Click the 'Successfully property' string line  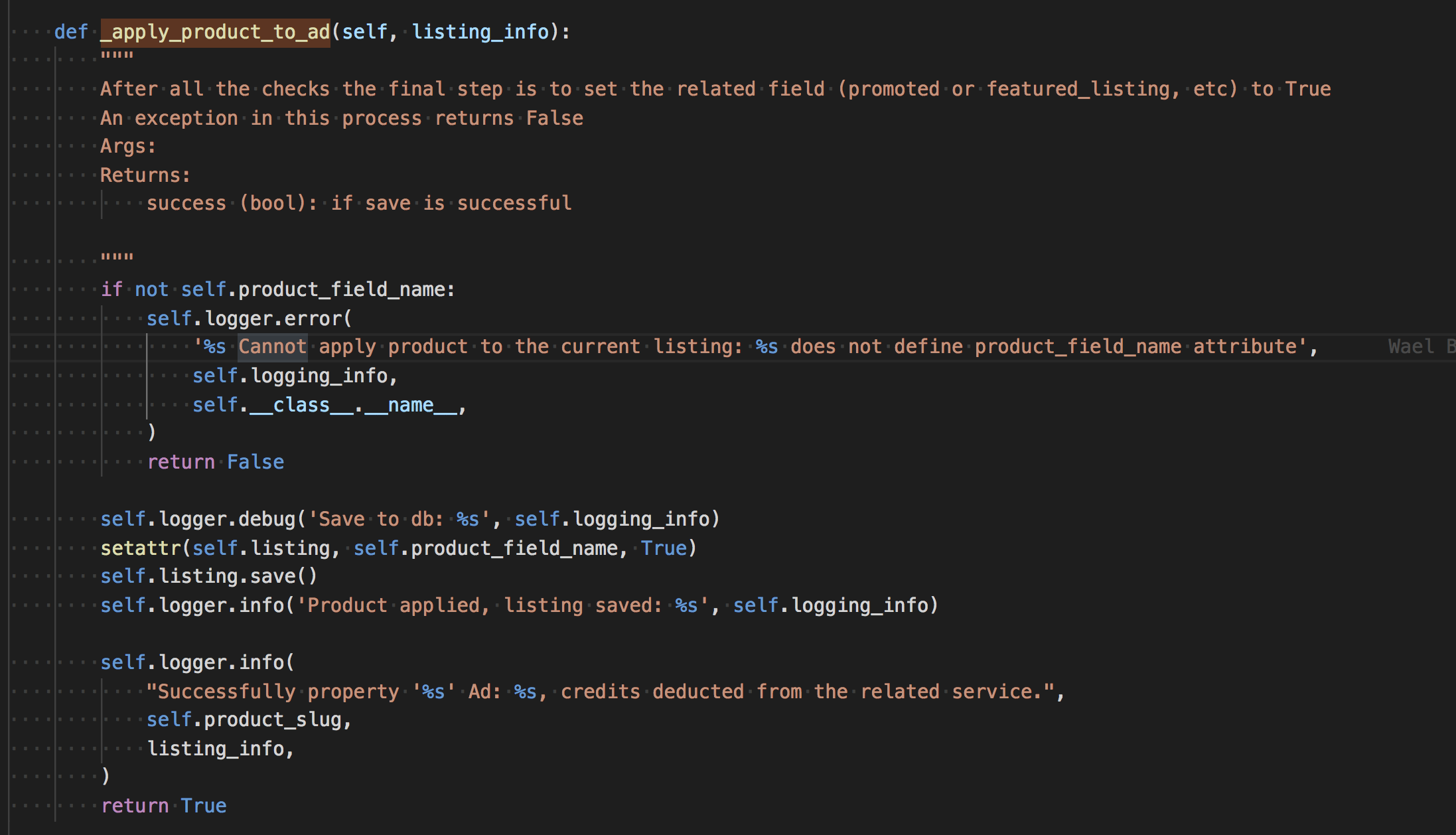(x=606, y=692)
